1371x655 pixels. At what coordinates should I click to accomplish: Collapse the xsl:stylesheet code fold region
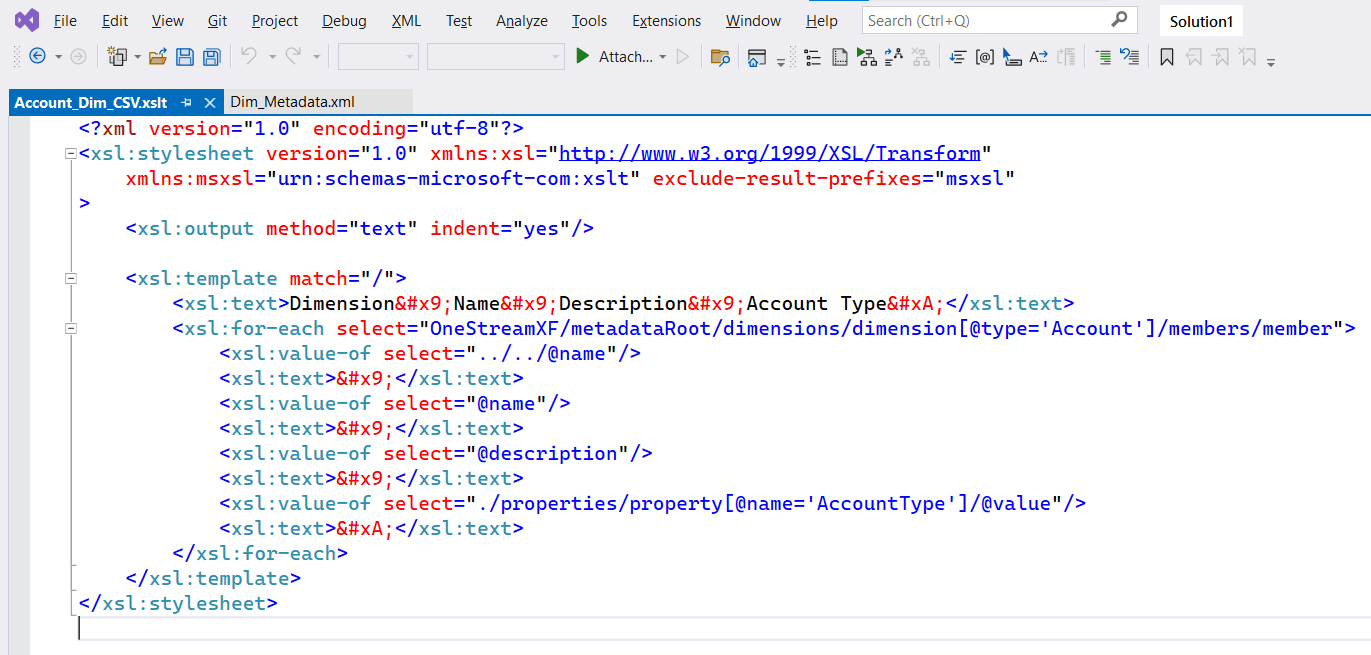[70, 153]
